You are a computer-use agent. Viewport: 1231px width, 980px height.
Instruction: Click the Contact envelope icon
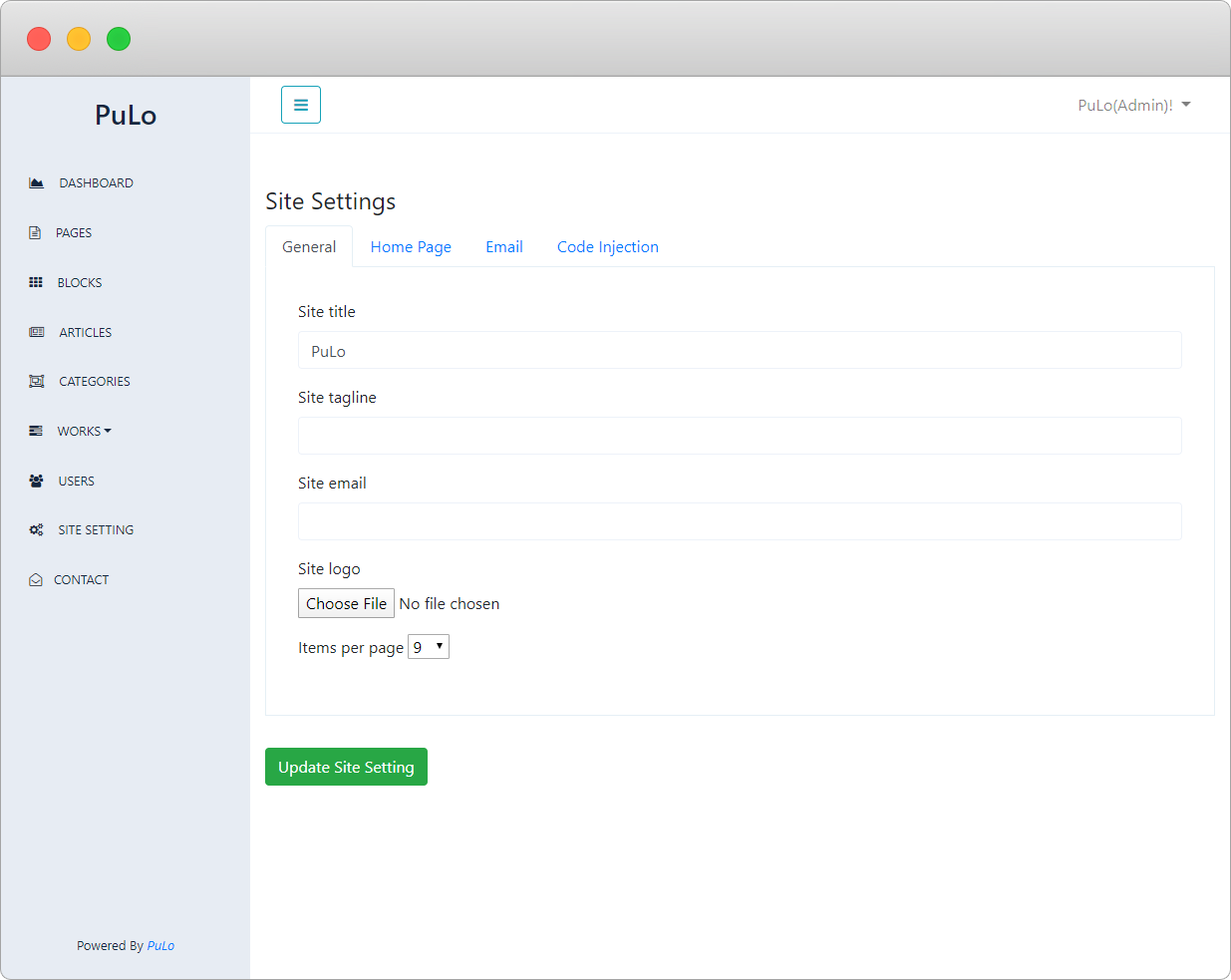(x=35, y=579)
